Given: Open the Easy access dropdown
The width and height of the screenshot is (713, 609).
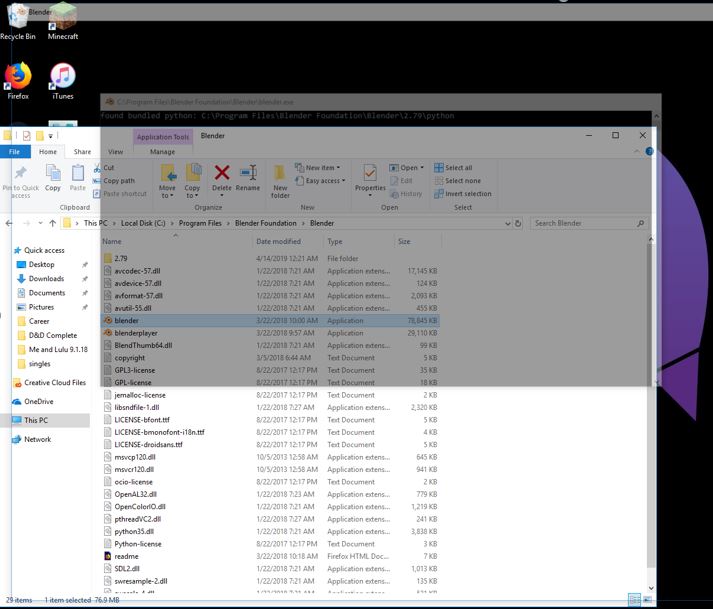Looking at the screenshot, I should tap(320, 181).
